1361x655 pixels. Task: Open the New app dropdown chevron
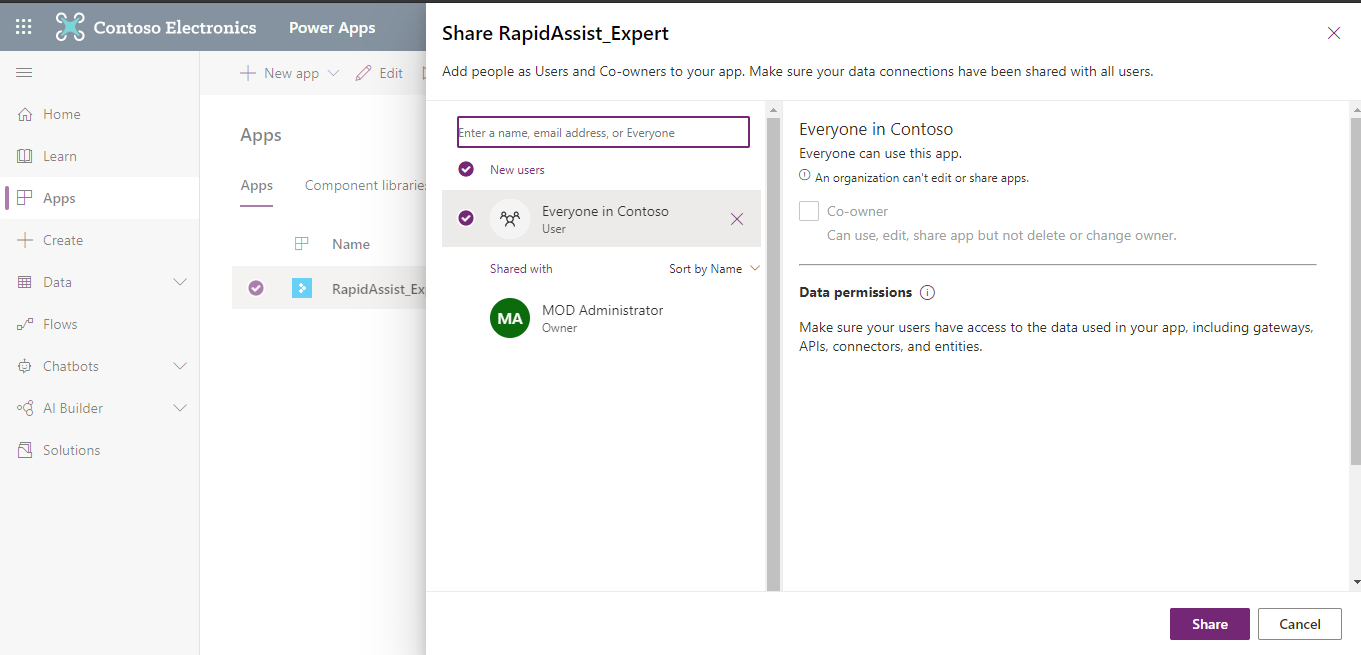tap(334, 73)
